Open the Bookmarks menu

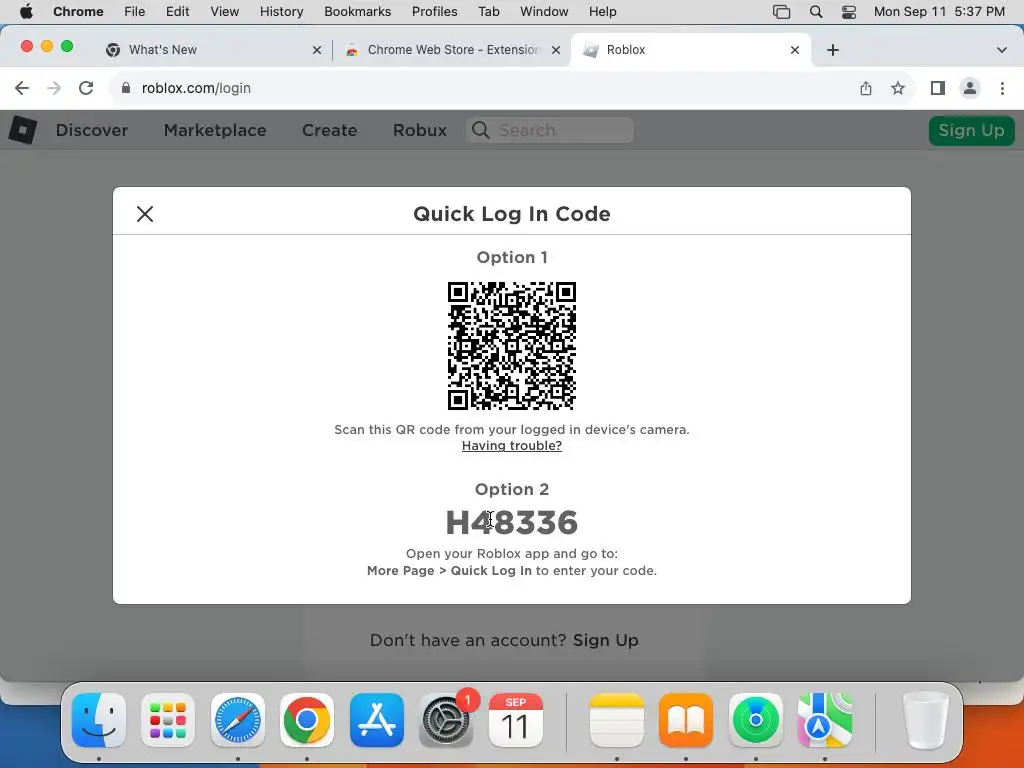click(x=357, y=12)
